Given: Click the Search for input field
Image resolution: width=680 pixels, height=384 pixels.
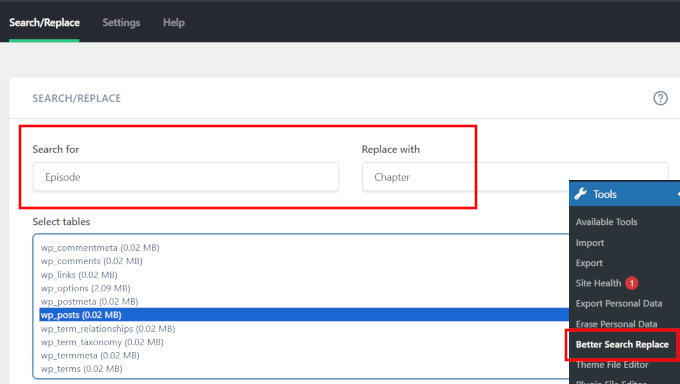Looking at the screenshot, I should [186, 177].
